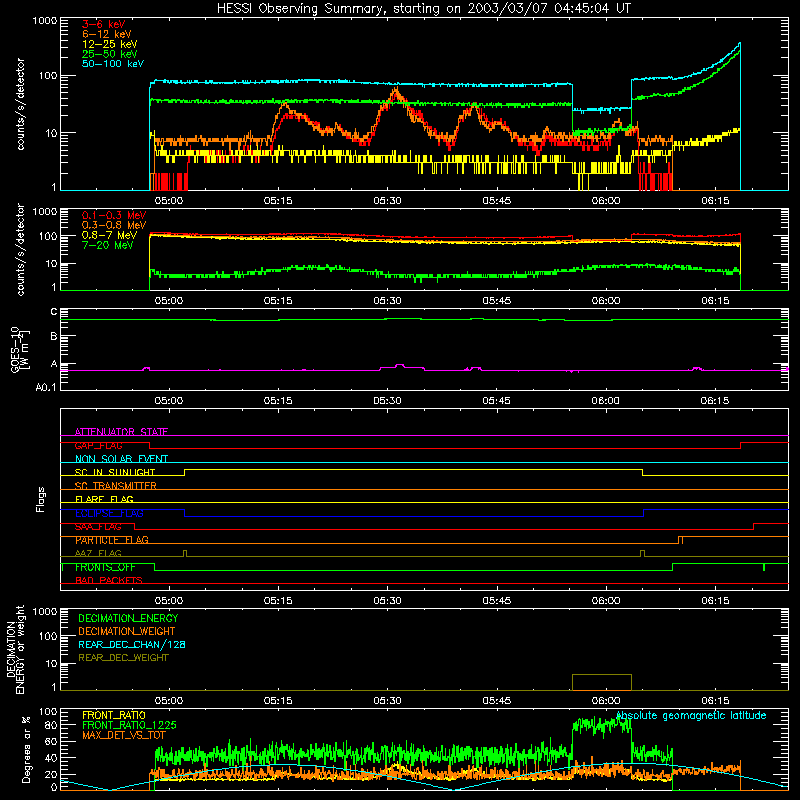
Task: Select the 50-100 keV legend label
Action: coord(113,64)
